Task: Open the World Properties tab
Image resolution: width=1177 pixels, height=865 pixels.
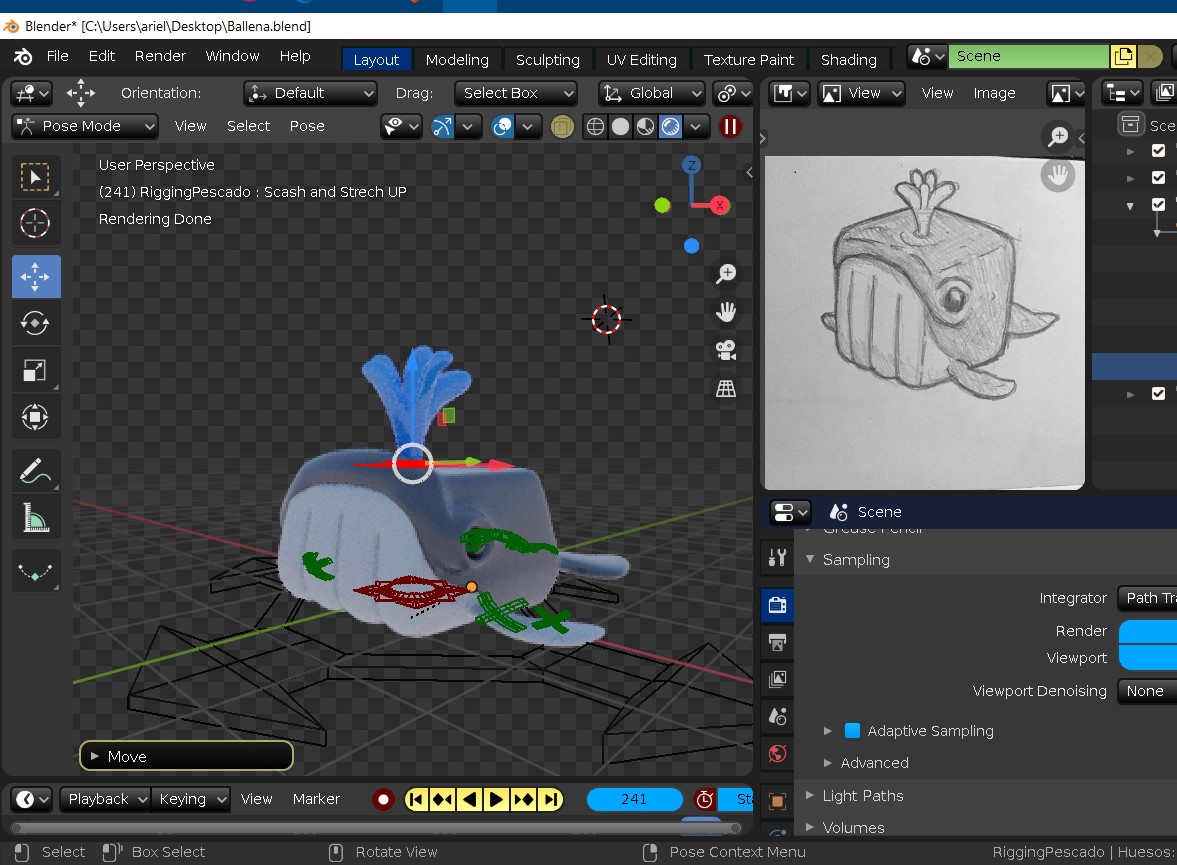Action: [x=776, y=754]
